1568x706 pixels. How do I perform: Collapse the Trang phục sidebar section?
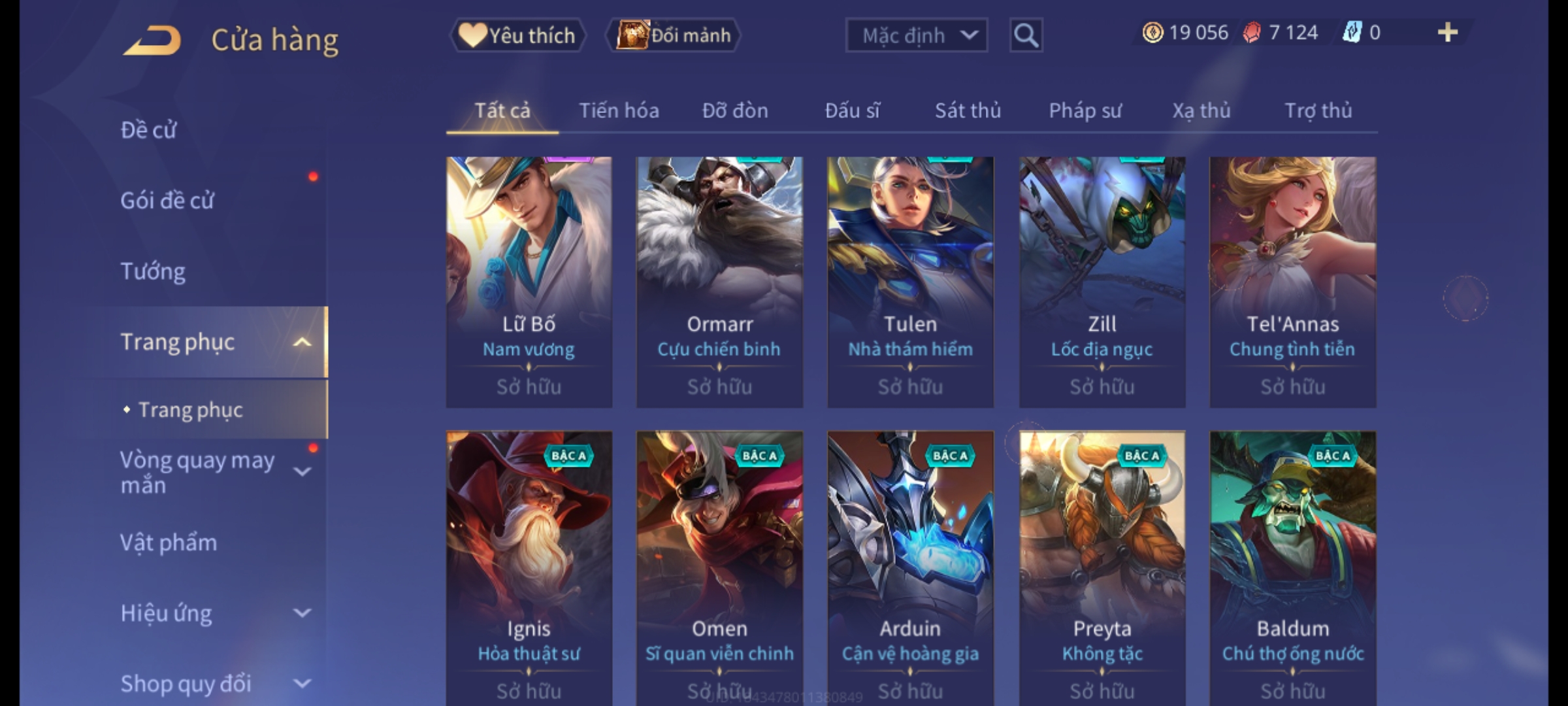(x=302, y=342)
